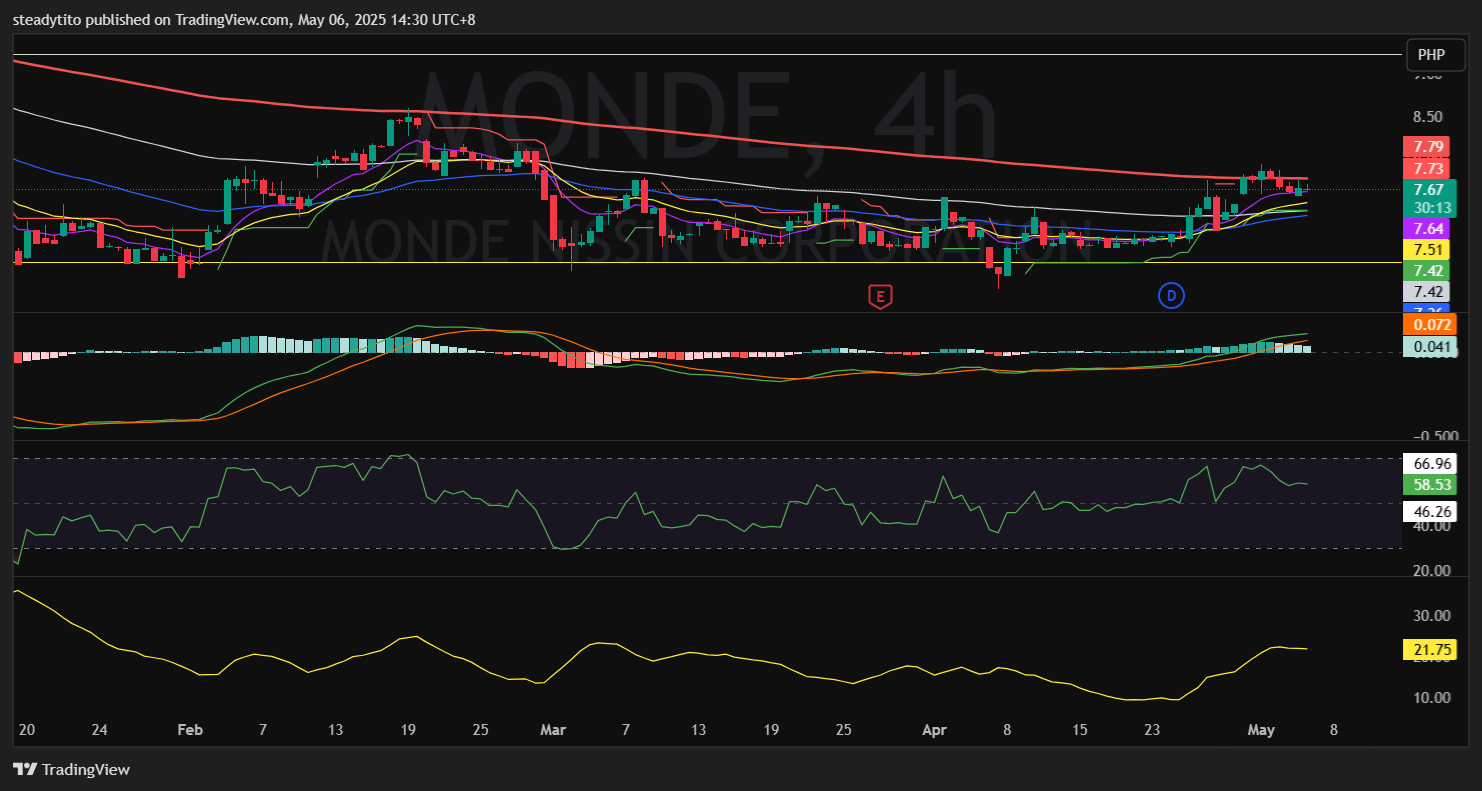The image size is (1482, 791).
Task: Click the Apr label on time axis
Action: (x=934, y=730)
